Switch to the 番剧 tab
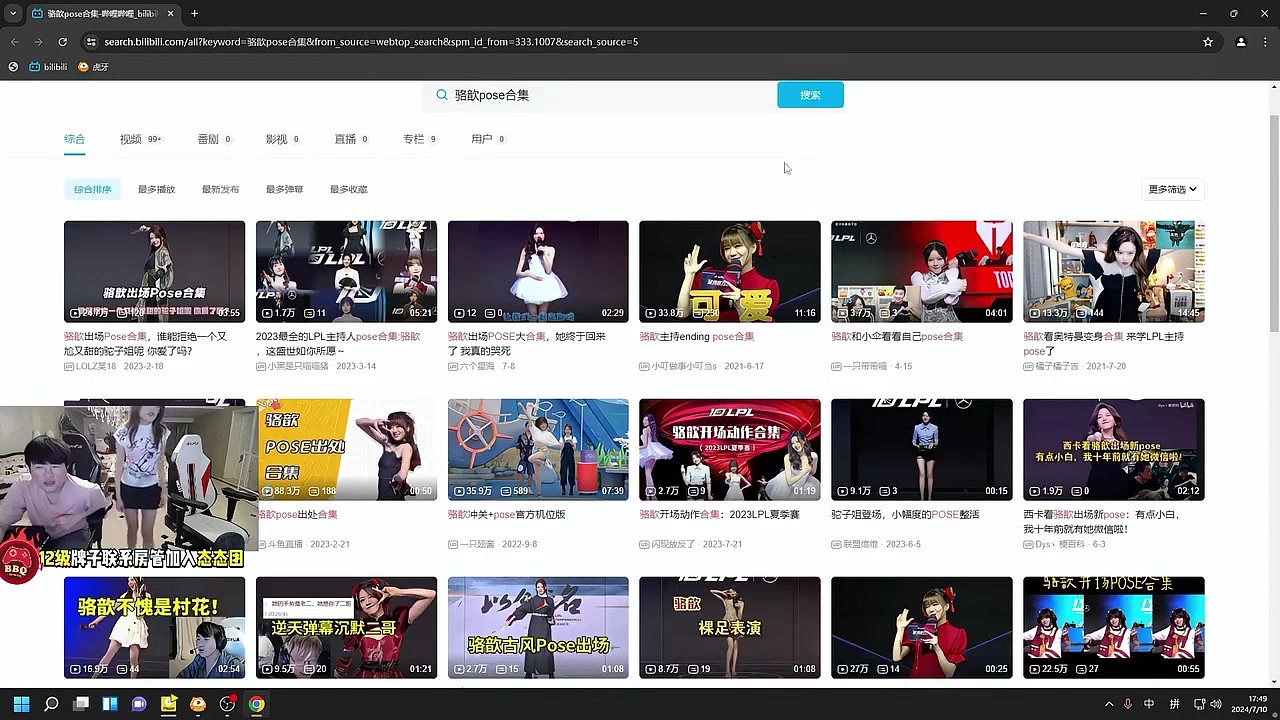Viewport: 1280px width, 720px height. click(214, 139)
